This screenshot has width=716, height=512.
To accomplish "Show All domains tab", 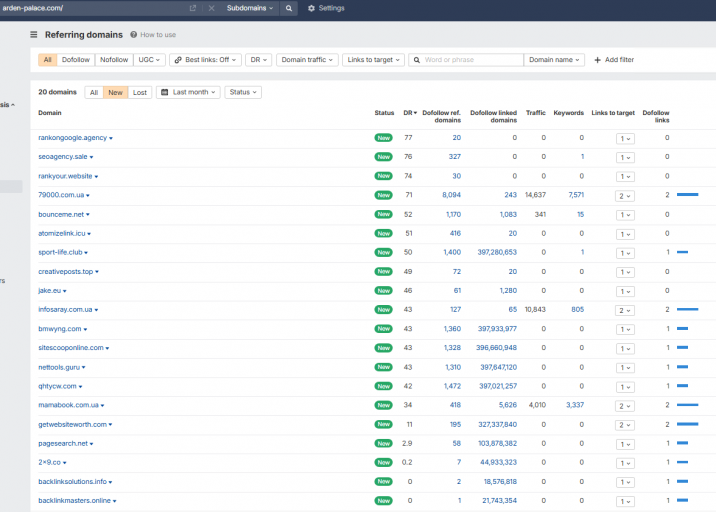I will [x=94, y=92].
